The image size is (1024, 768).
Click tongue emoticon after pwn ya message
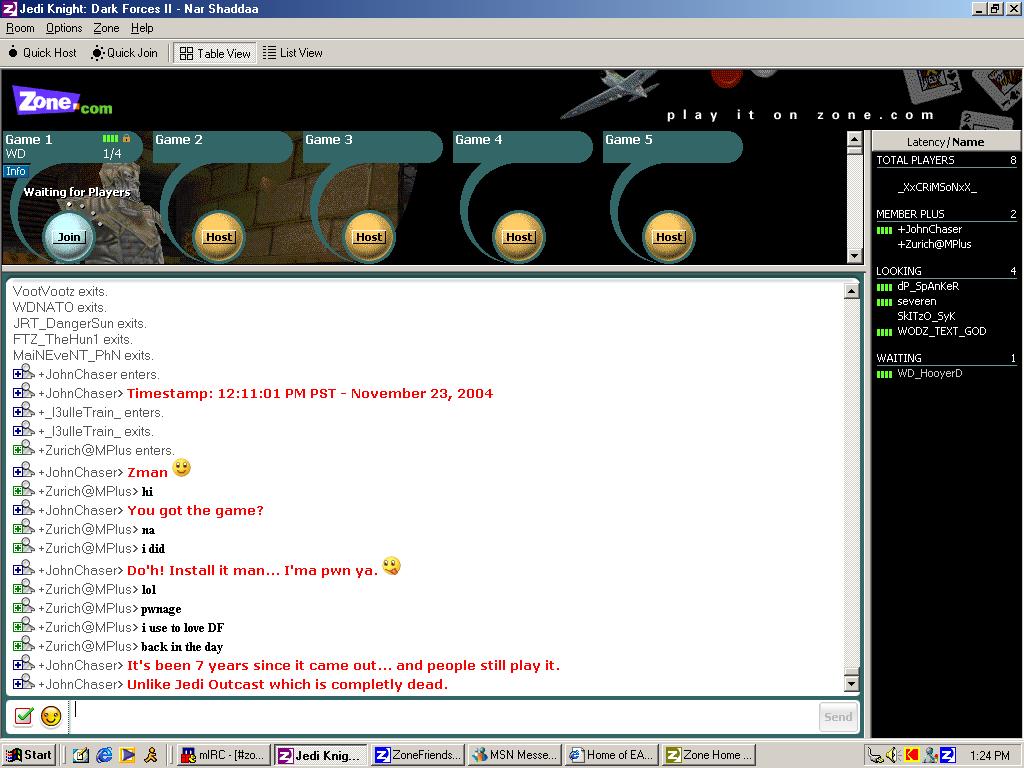point(391,566)
